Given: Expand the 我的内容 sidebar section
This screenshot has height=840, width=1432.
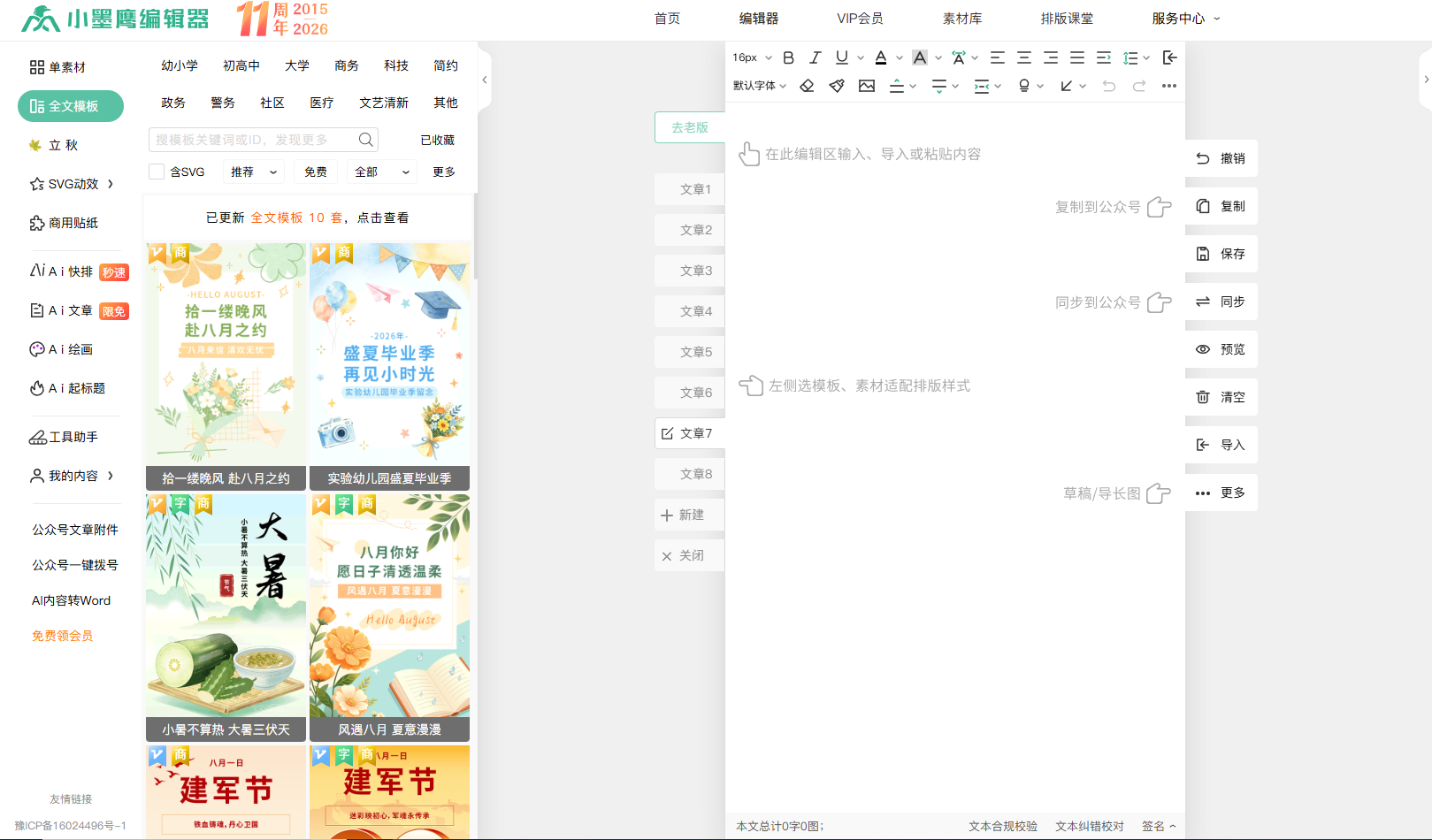Looking at the screenshot, I should (x=73, y=476).
